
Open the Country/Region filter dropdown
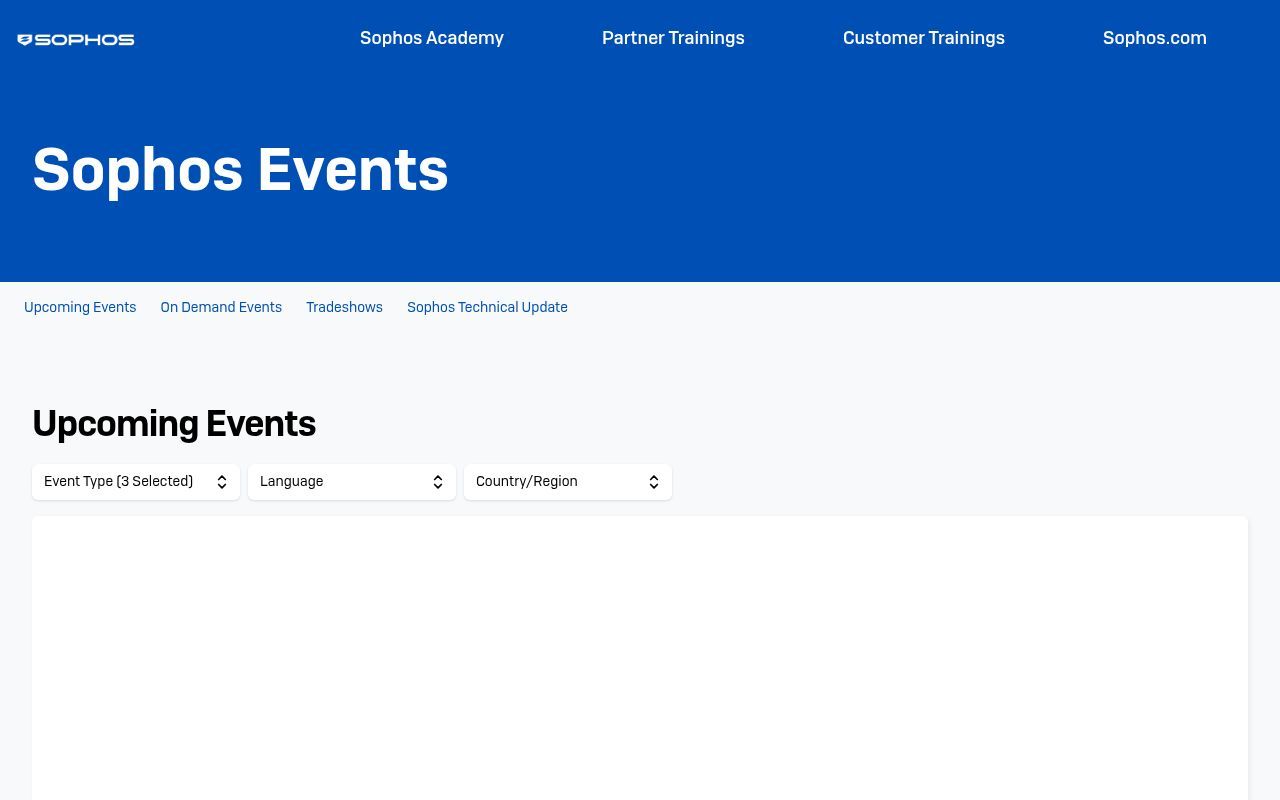click(x=568, y=482)
